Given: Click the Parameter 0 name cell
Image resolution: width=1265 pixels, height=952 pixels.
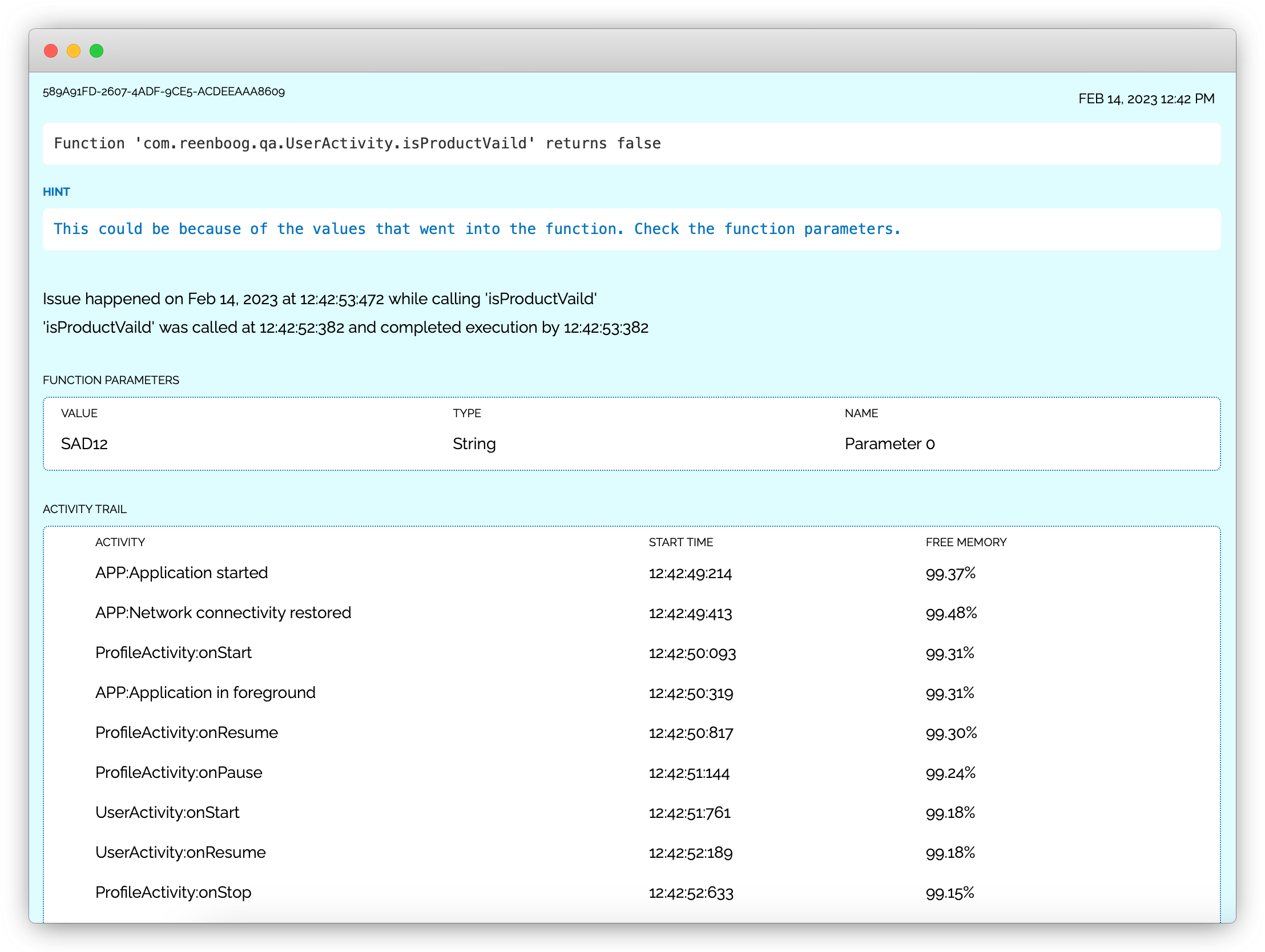Looking at the screenshot, I should [x=889, y=443].
